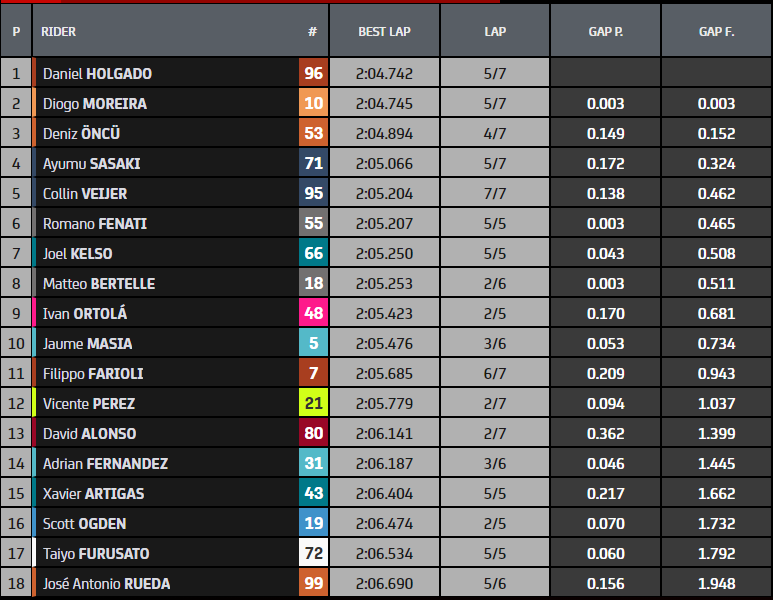The height and width of the screenshot is (600, 773).
Task: Click Collin VEIJER's best lap time 2:05.204
Action: (x=384, y=194)
